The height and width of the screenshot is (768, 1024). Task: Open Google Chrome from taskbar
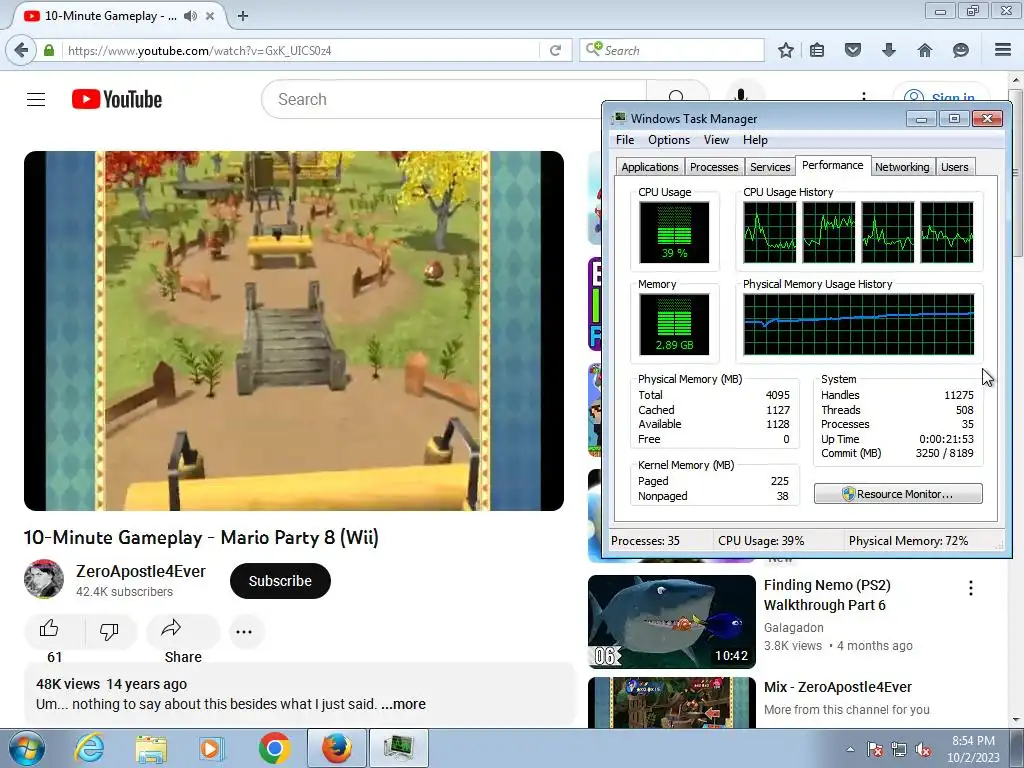274,748
